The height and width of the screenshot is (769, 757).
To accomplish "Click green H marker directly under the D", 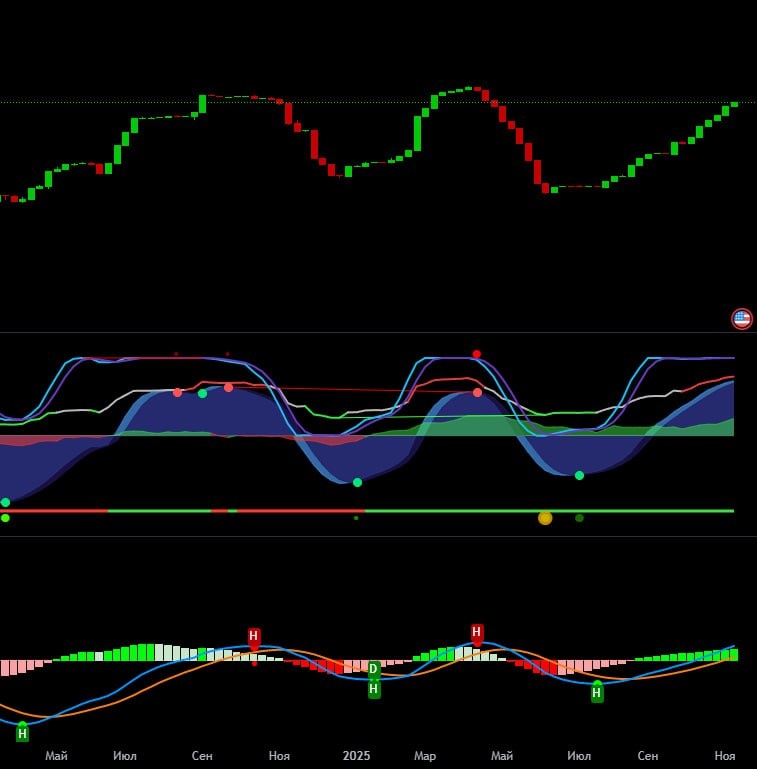I will tap(374, 689).
